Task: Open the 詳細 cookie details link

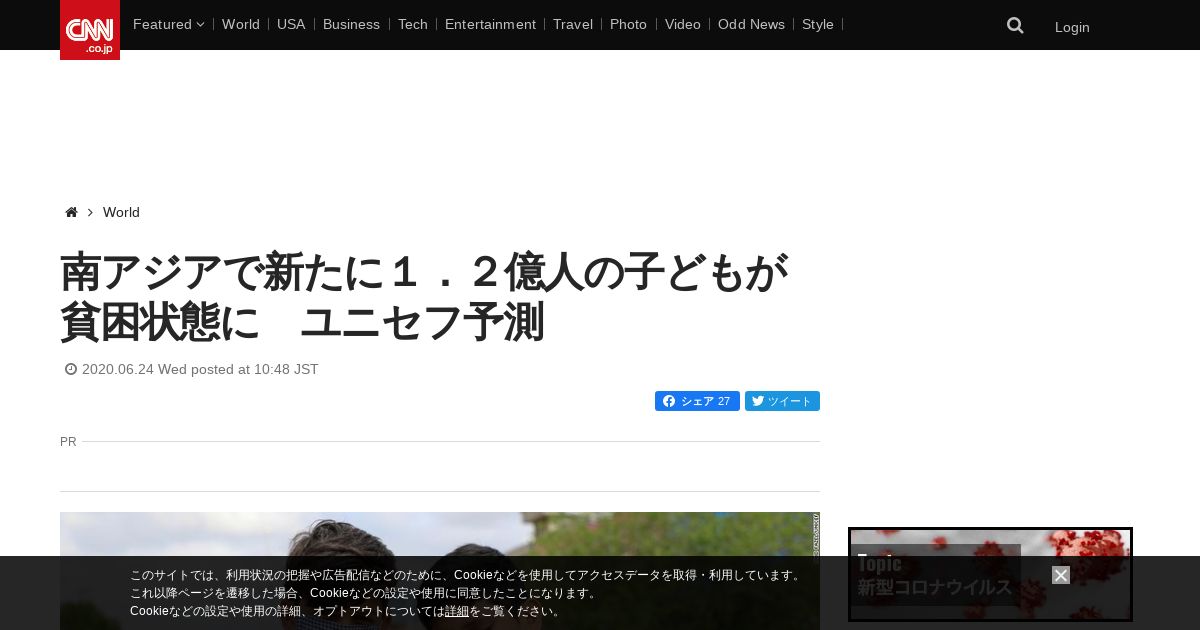Action: point(457,611)
